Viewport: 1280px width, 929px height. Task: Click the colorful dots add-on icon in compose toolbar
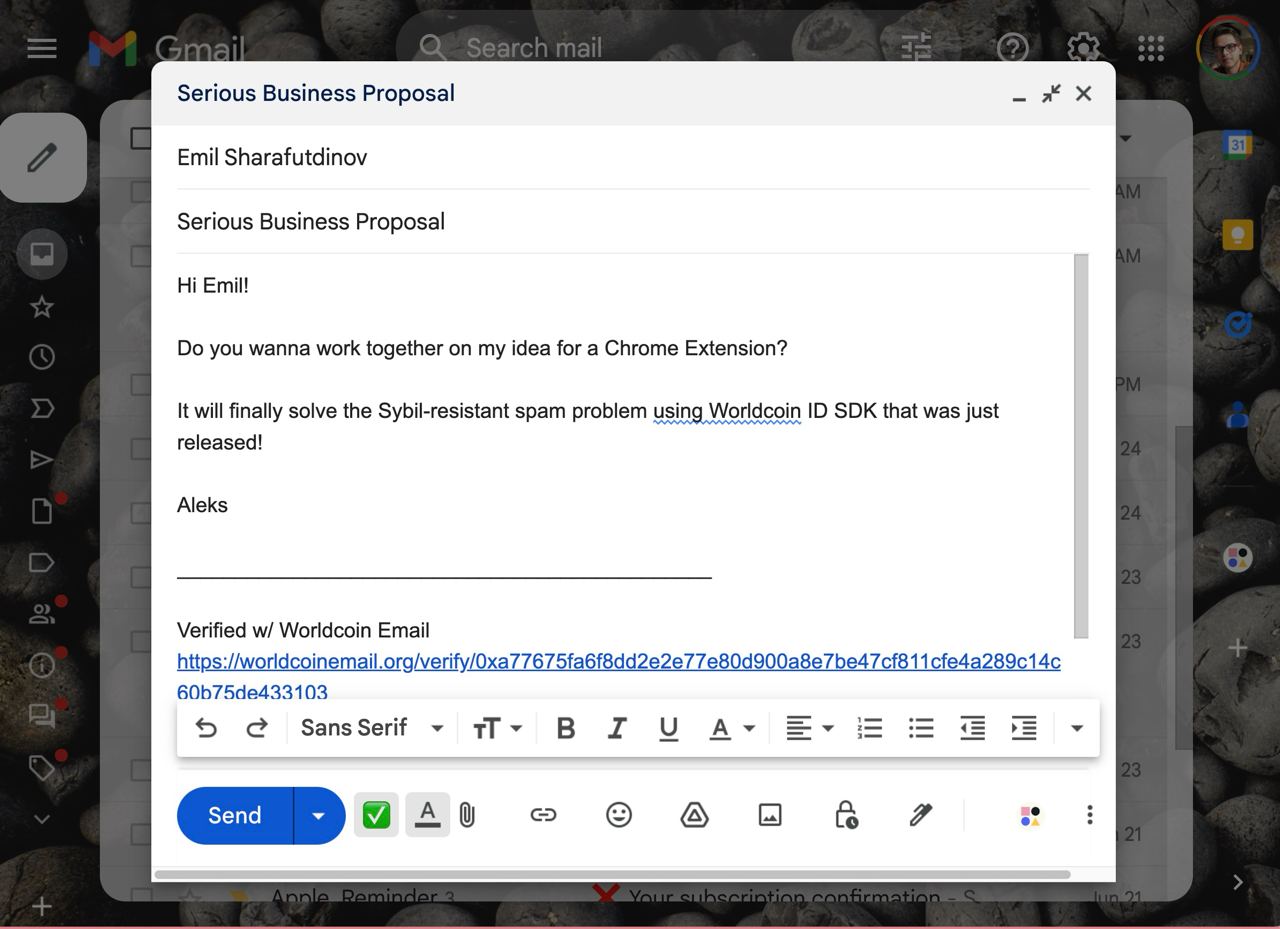(x=1030, y=816)
